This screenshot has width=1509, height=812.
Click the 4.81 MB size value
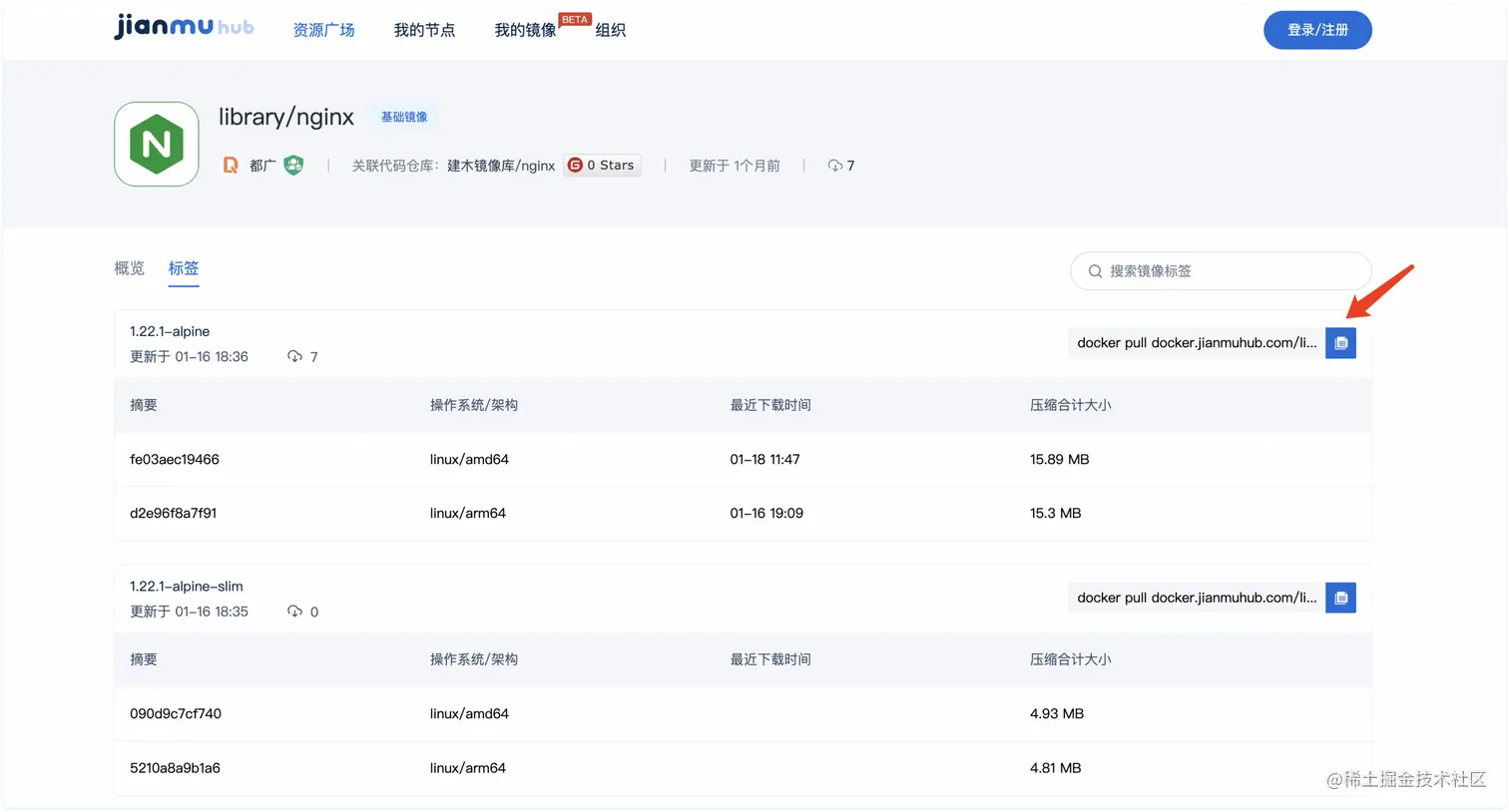click(x=1056, y=768)
